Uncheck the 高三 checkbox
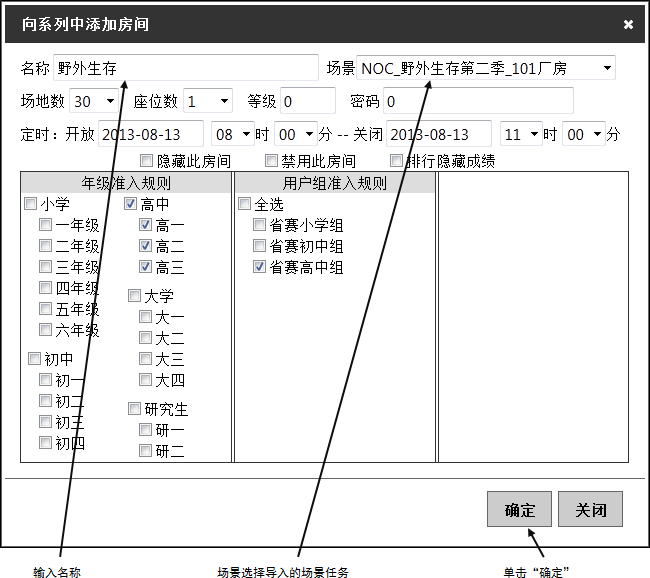 [146, 266]
